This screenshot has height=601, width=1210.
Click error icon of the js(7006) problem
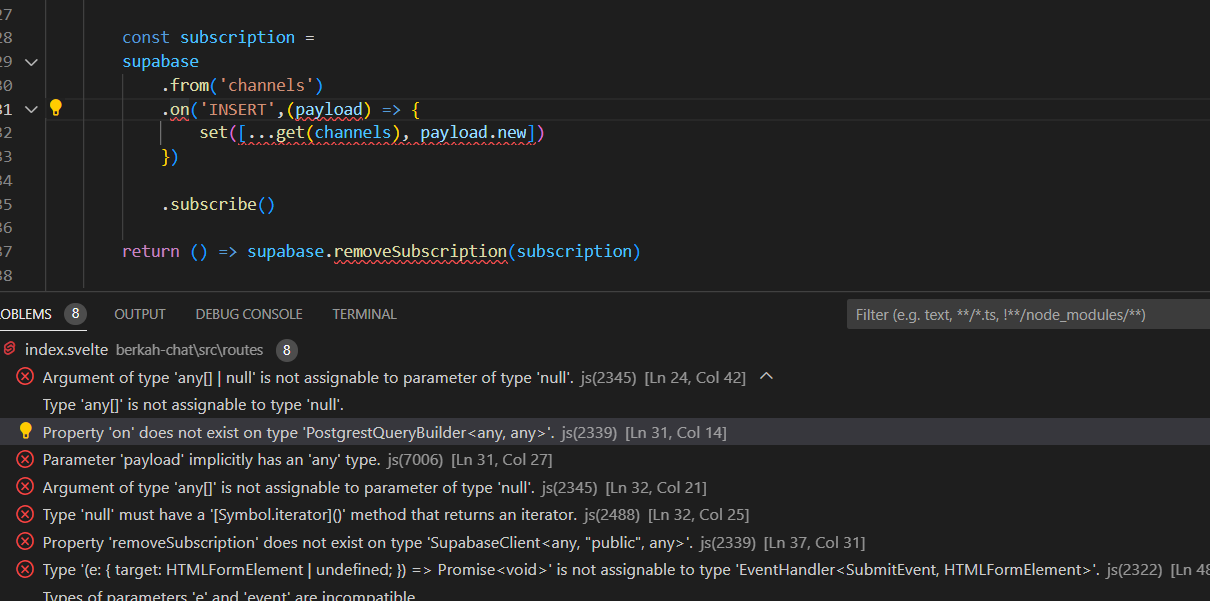tap(26, 460)
